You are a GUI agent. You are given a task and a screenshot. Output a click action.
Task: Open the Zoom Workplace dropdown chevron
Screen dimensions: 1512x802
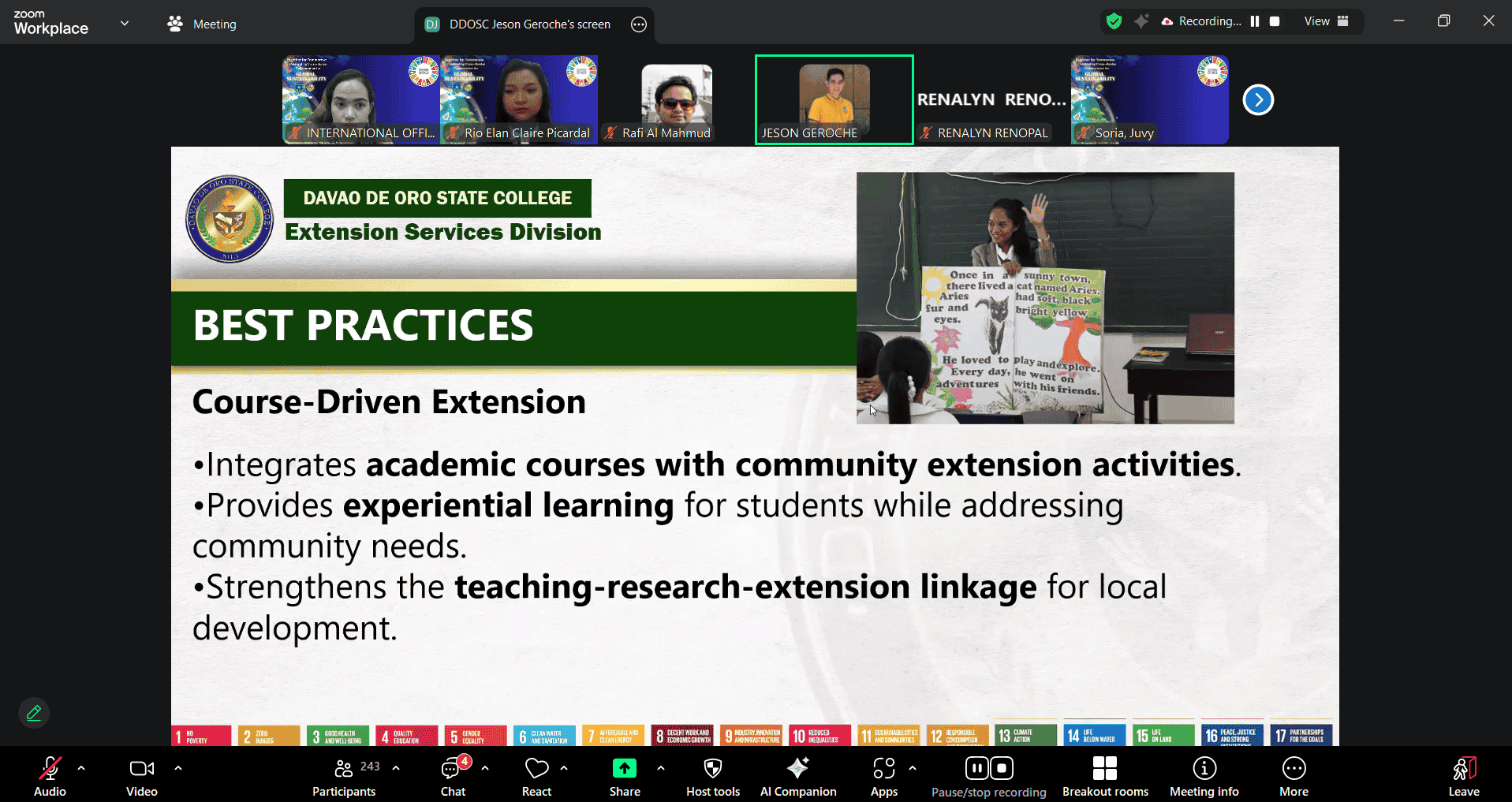coord(125,24)
